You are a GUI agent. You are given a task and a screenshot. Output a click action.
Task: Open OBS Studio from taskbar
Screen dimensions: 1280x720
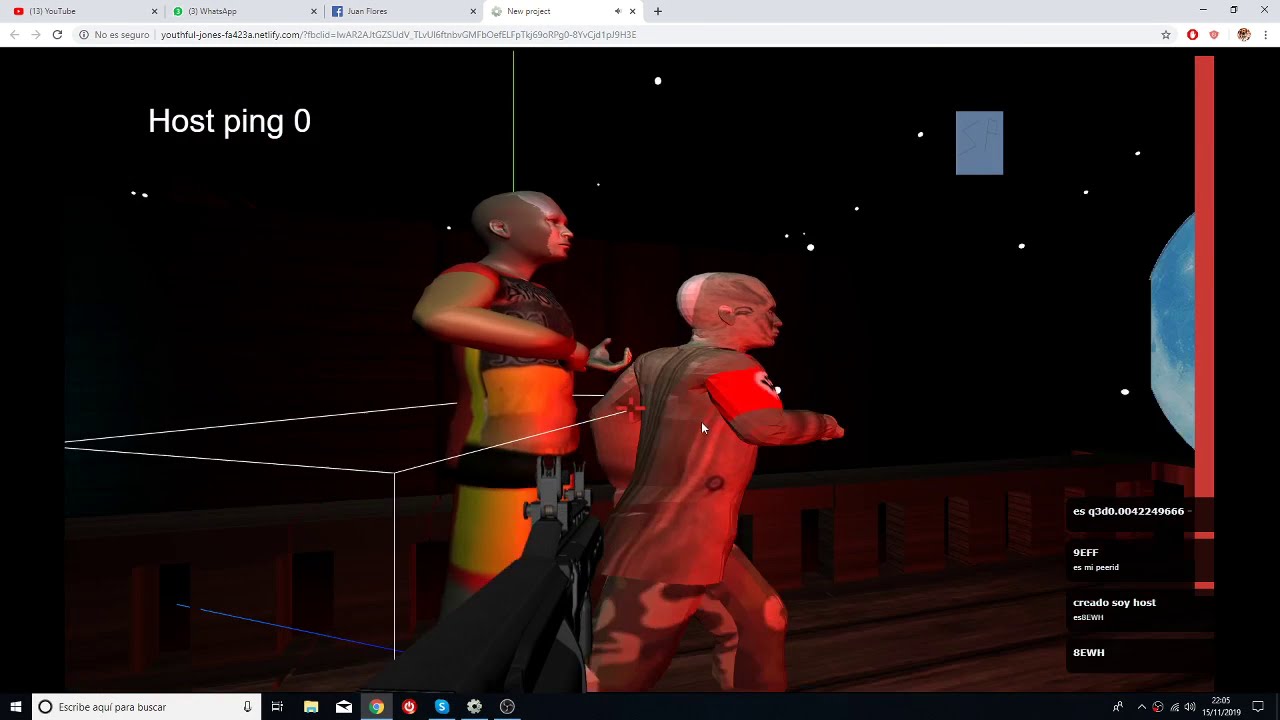pyautogui.click(x=507, y=707)
